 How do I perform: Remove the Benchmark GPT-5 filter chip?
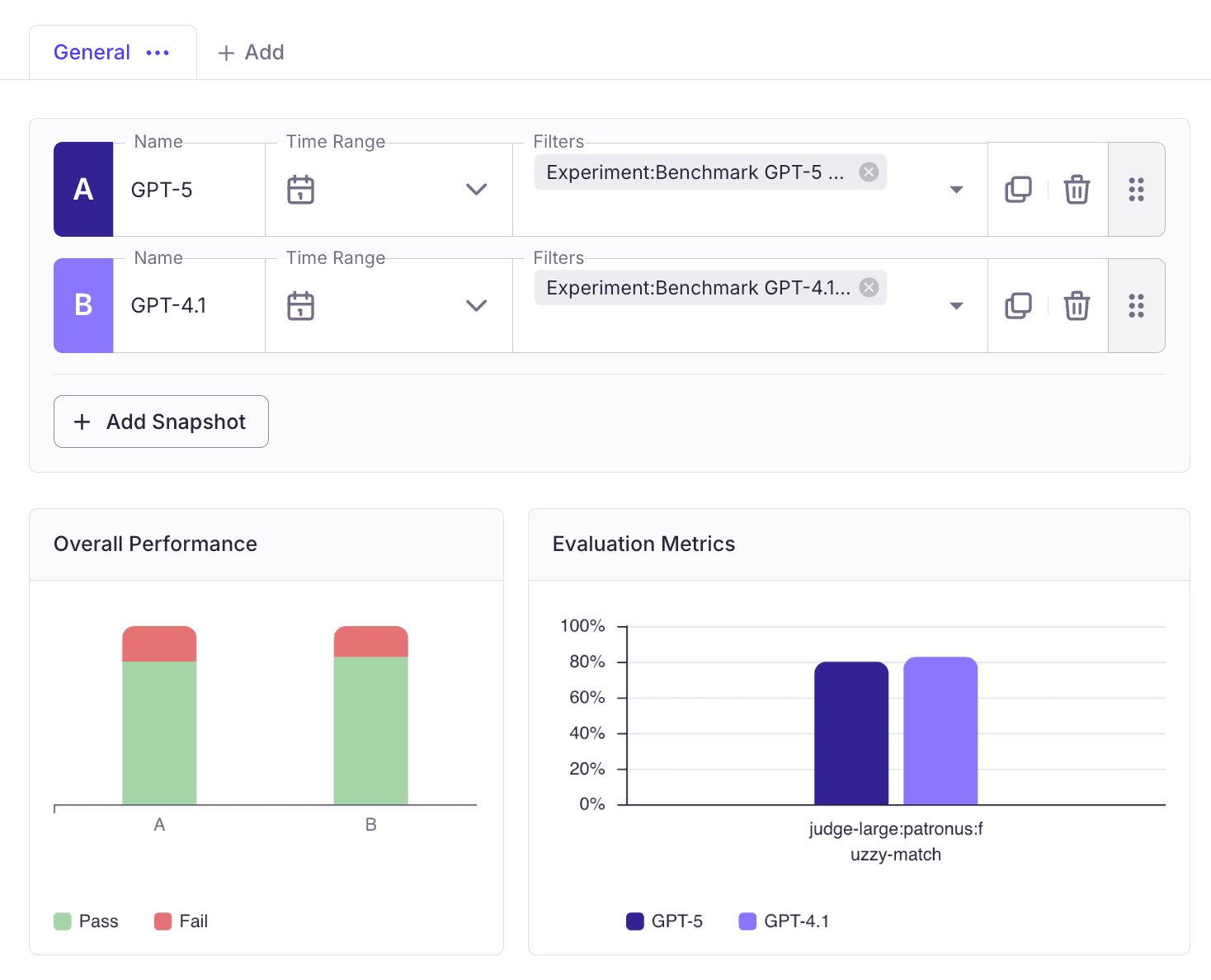click(869, 172)
